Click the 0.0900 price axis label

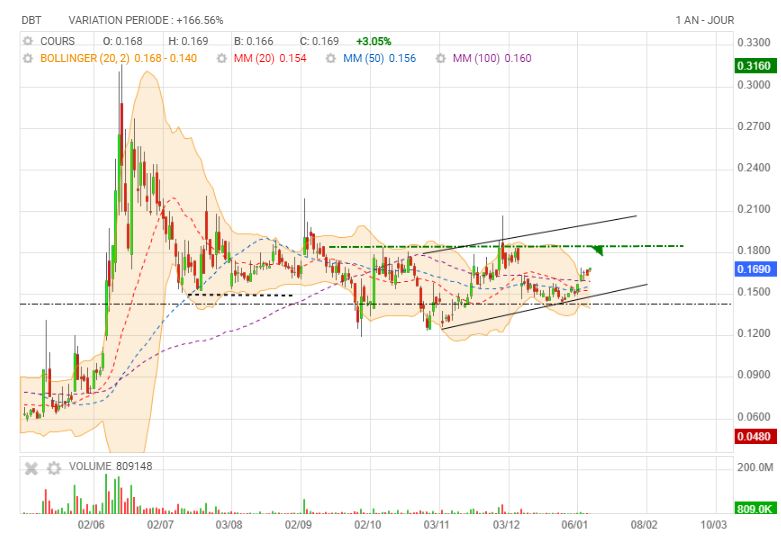(x=754, y=375)
